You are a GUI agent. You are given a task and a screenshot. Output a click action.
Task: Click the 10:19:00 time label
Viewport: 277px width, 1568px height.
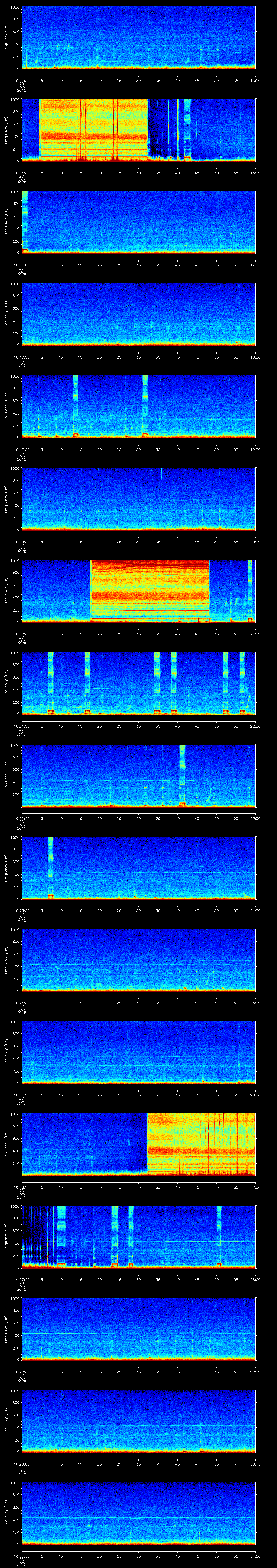tap(21, 542)
